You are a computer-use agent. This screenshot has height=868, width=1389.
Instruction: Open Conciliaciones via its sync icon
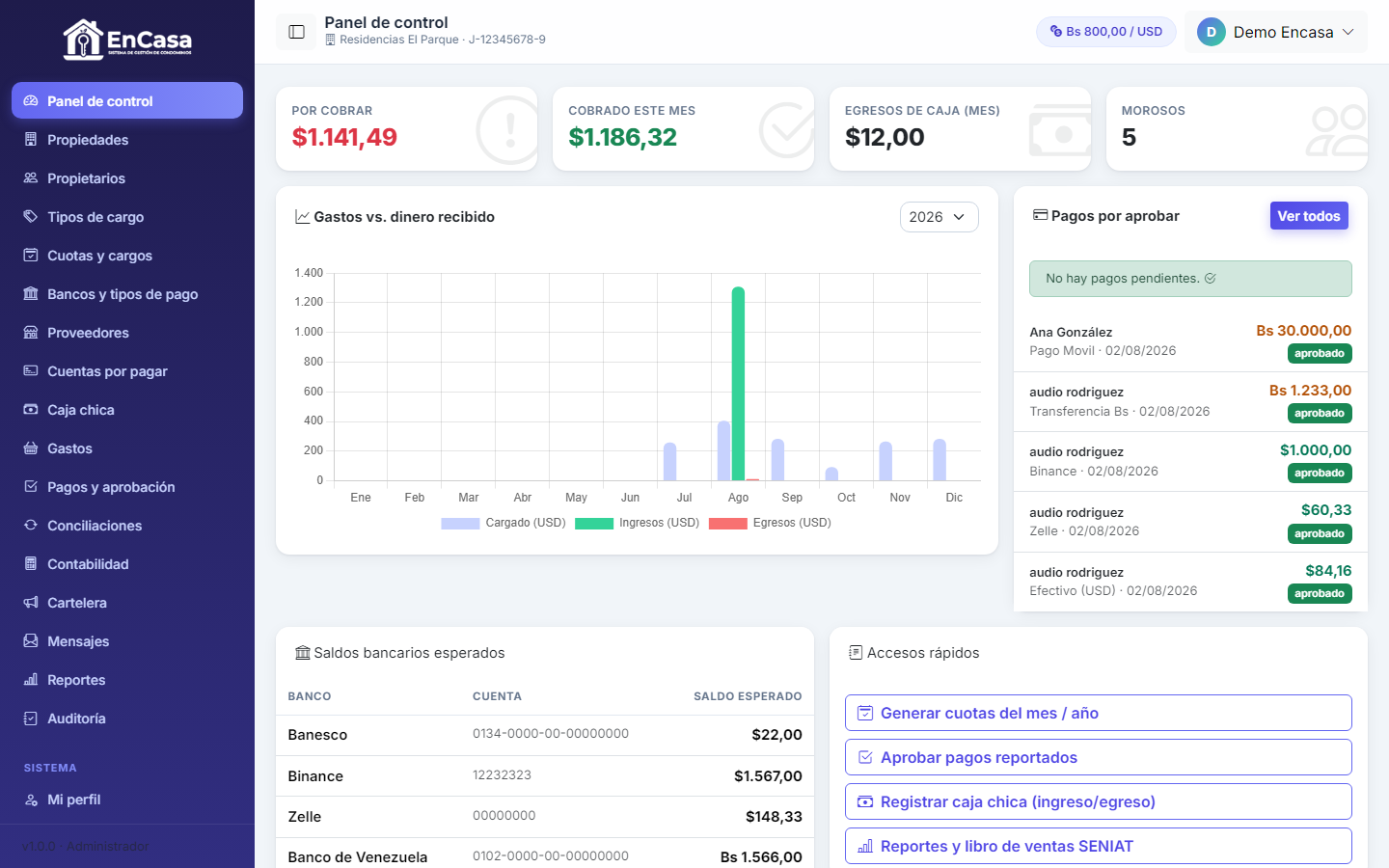click(x=31, y=526)
